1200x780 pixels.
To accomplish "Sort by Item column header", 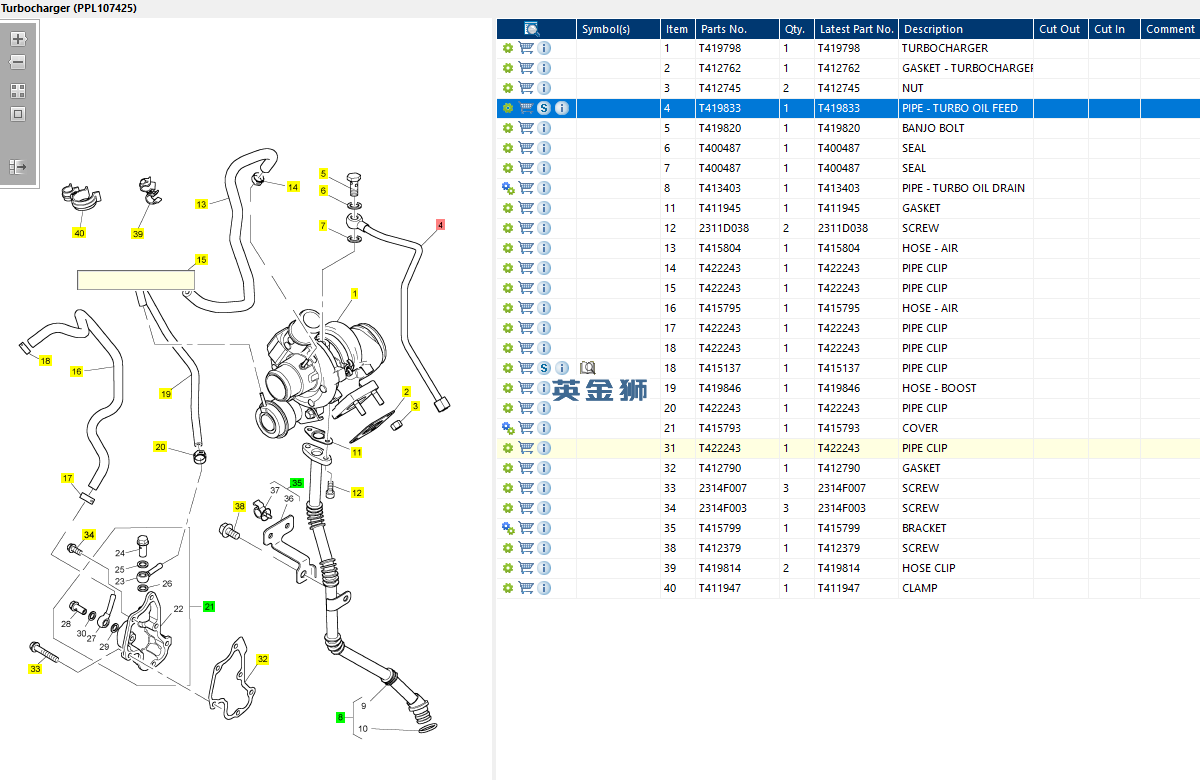I will 677,29.
